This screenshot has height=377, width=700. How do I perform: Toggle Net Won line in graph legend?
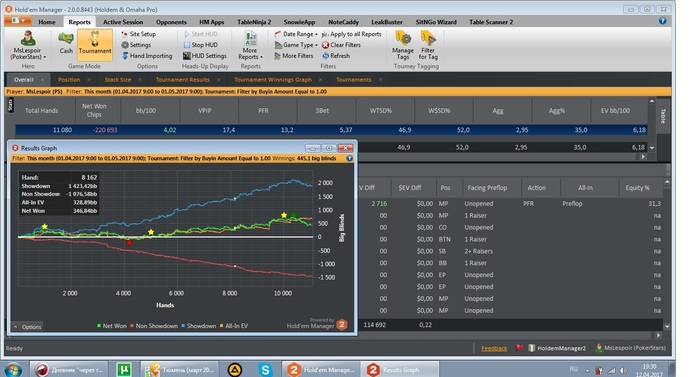(x=112, y=326)
